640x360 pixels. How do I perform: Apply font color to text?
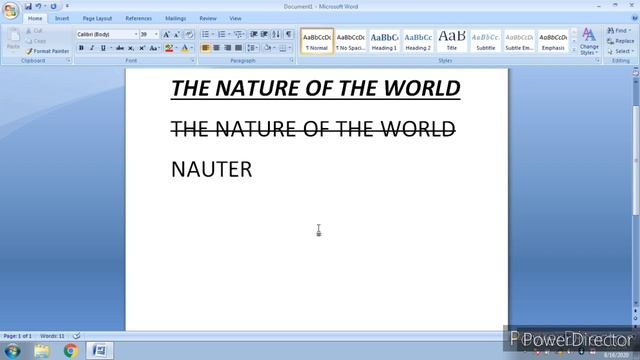(x=184, y=48)
